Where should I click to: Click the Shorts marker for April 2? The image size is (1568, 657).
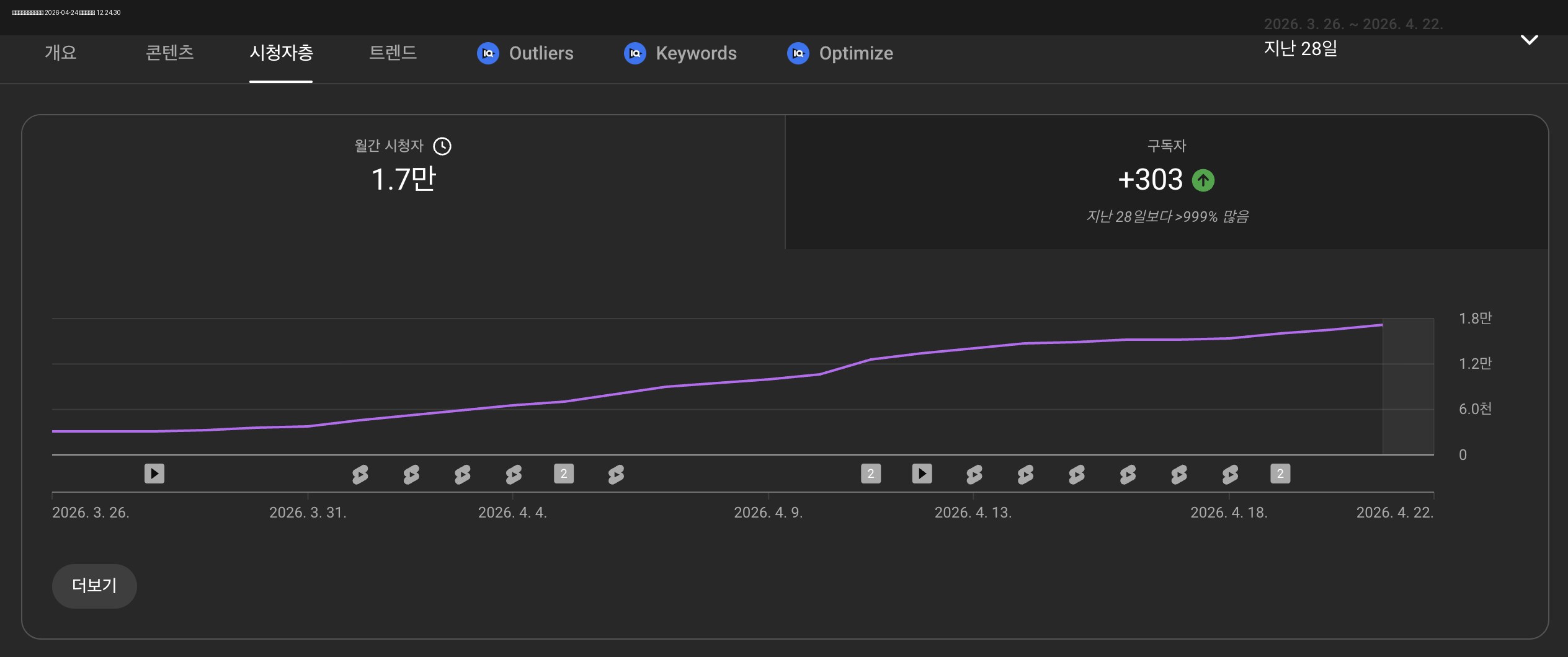[x=411, y=474]
